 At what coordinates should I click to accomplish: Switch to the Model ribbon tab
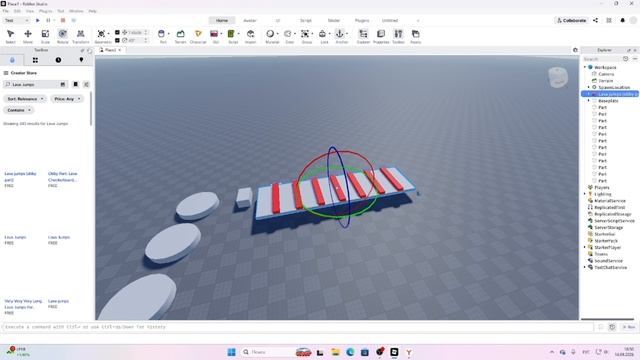[334, 20]
